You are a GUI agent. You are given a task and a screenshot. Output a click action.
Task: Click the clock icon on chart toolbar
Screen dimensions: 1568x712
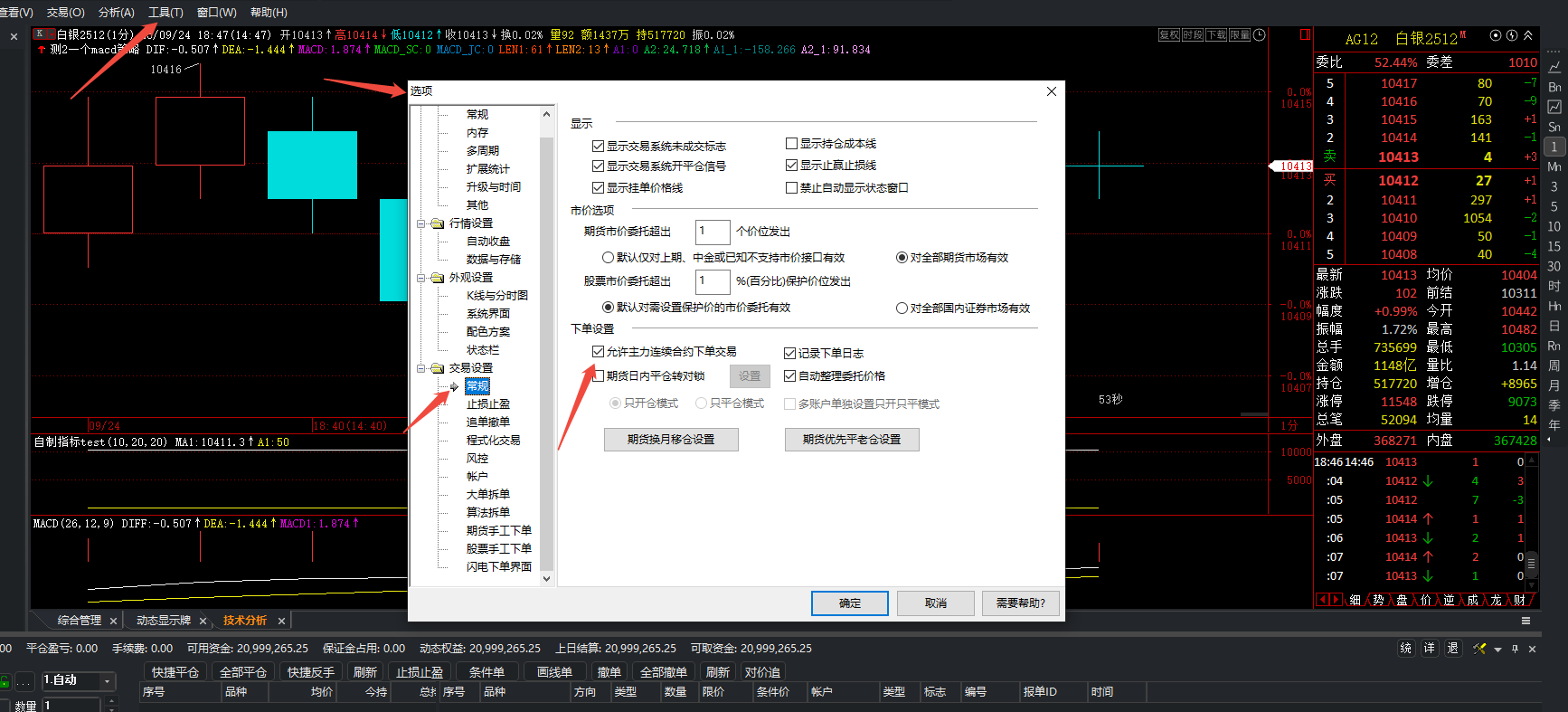click(x=1259, y=35)
